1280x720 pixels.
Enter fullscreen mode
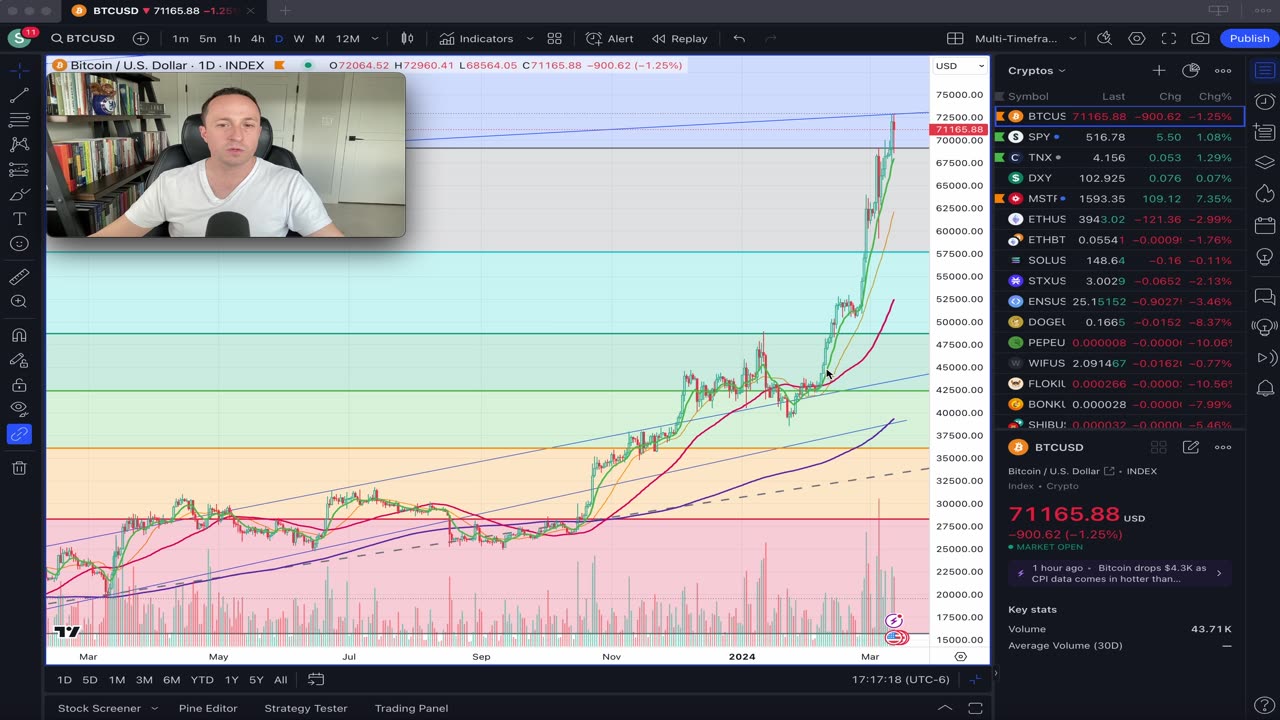(1169, 38)
